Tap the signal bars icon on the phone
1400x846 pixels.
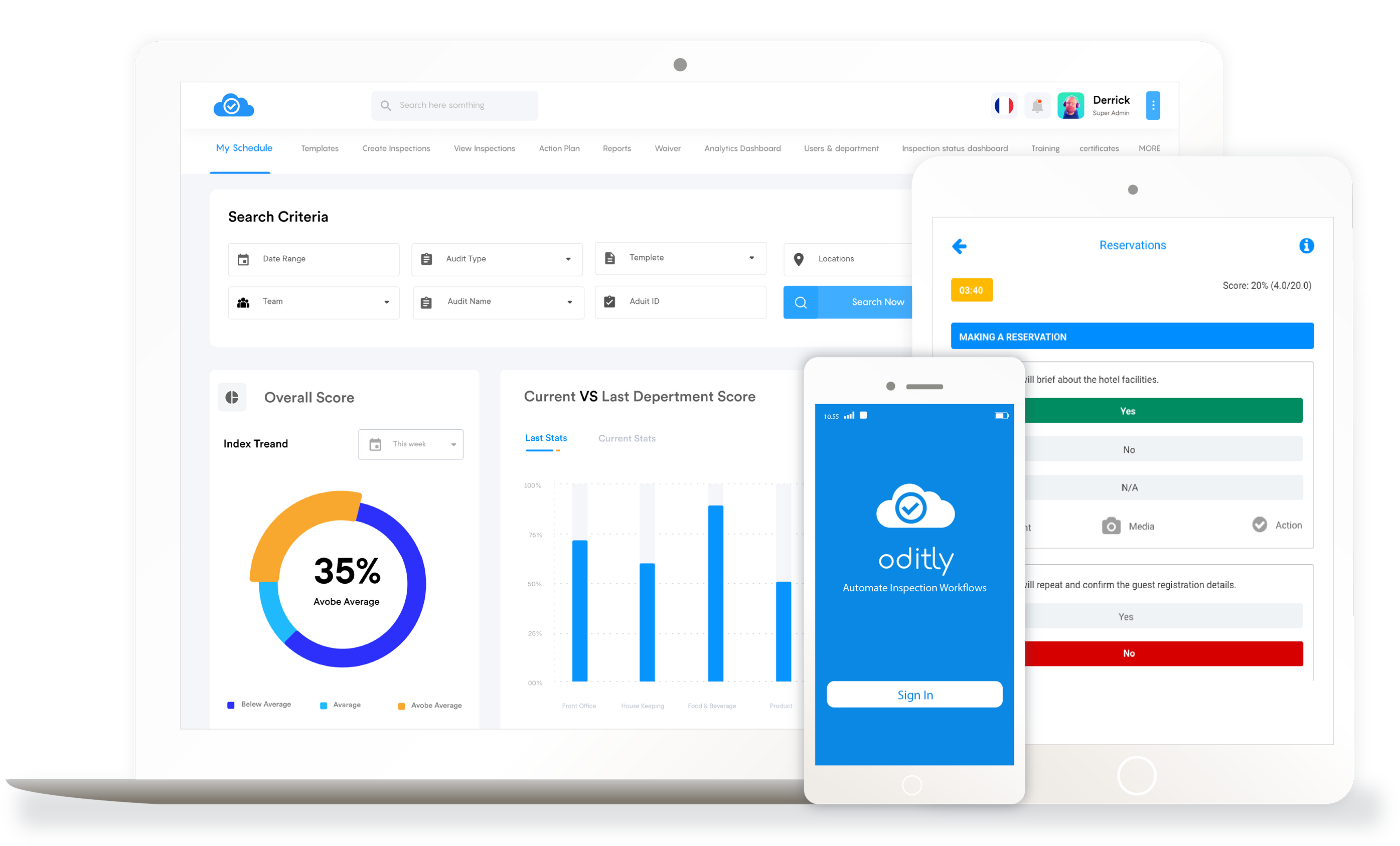849,416
